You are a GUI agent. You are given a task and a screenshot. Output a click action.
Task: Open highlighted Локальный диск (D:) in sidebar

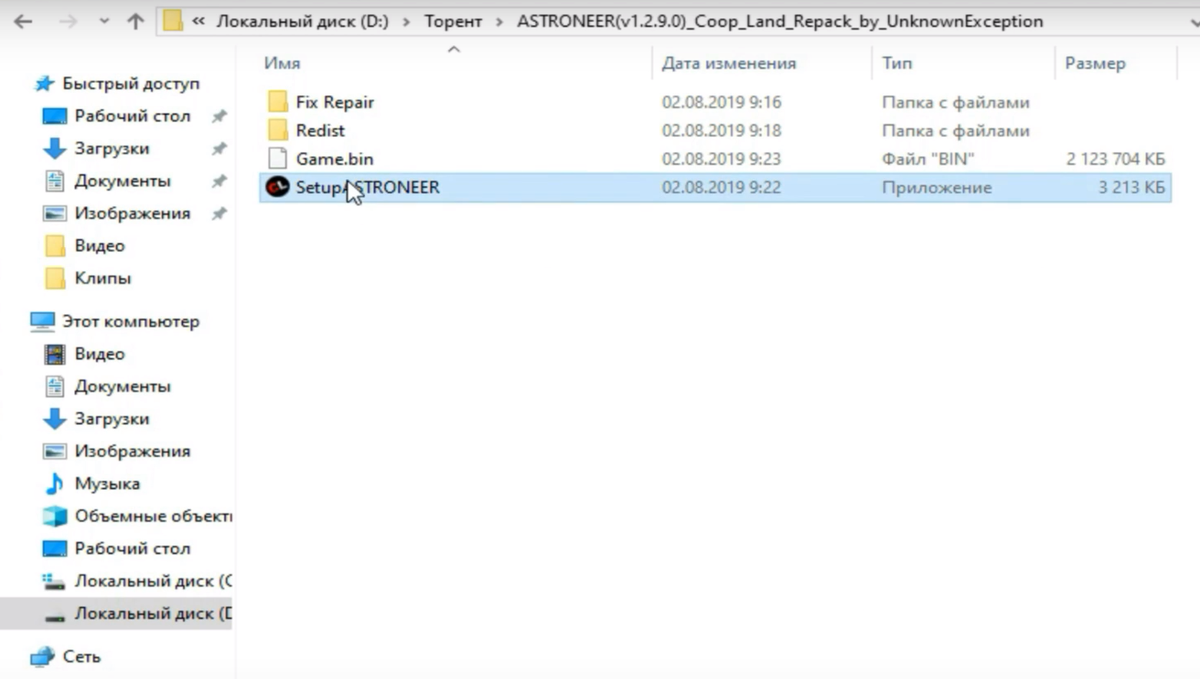click(x=153, y=612)
